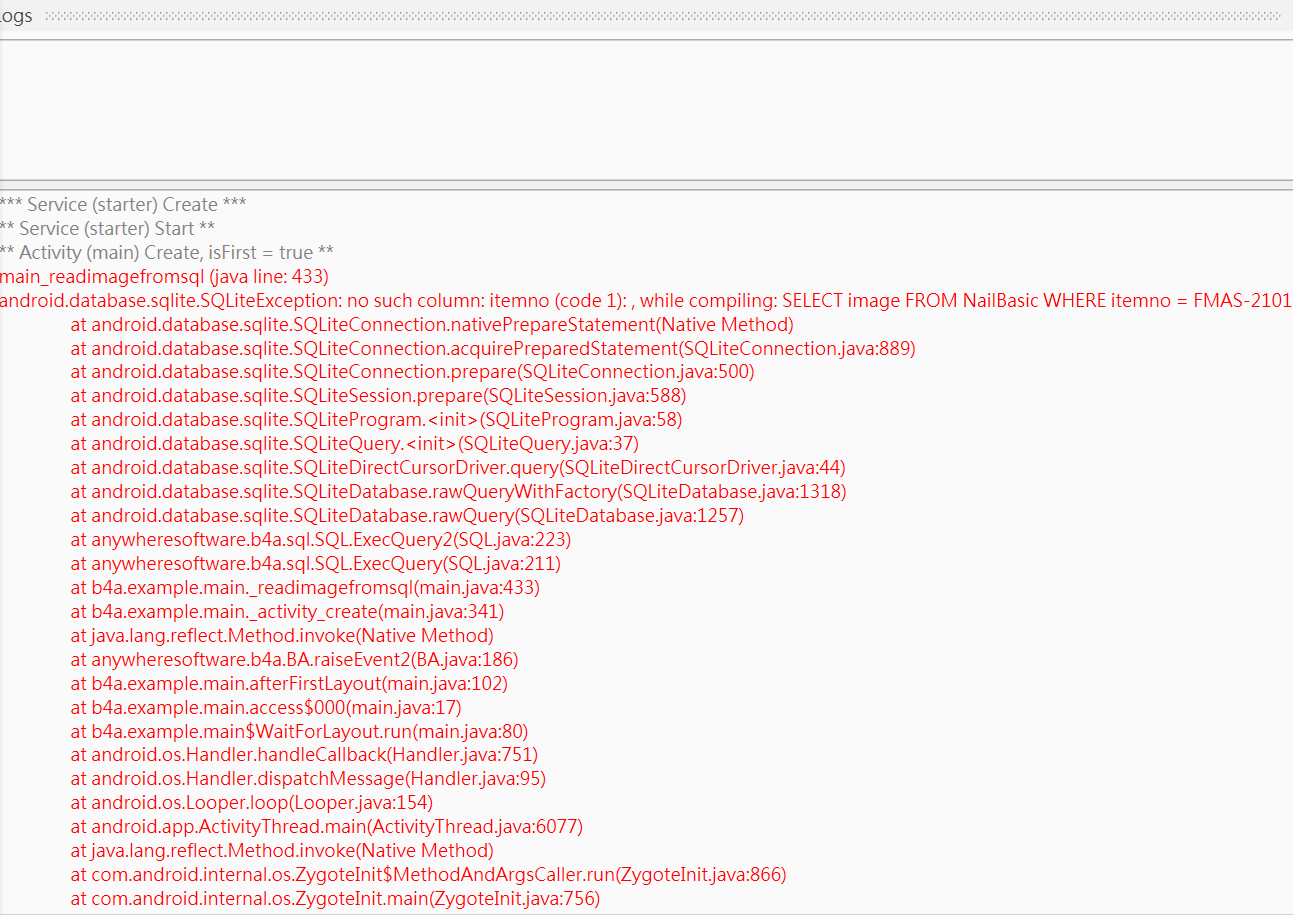
Task: Select the Handler.handleCallback(Handler.java:751) line
Action: (x=305, y=755)
